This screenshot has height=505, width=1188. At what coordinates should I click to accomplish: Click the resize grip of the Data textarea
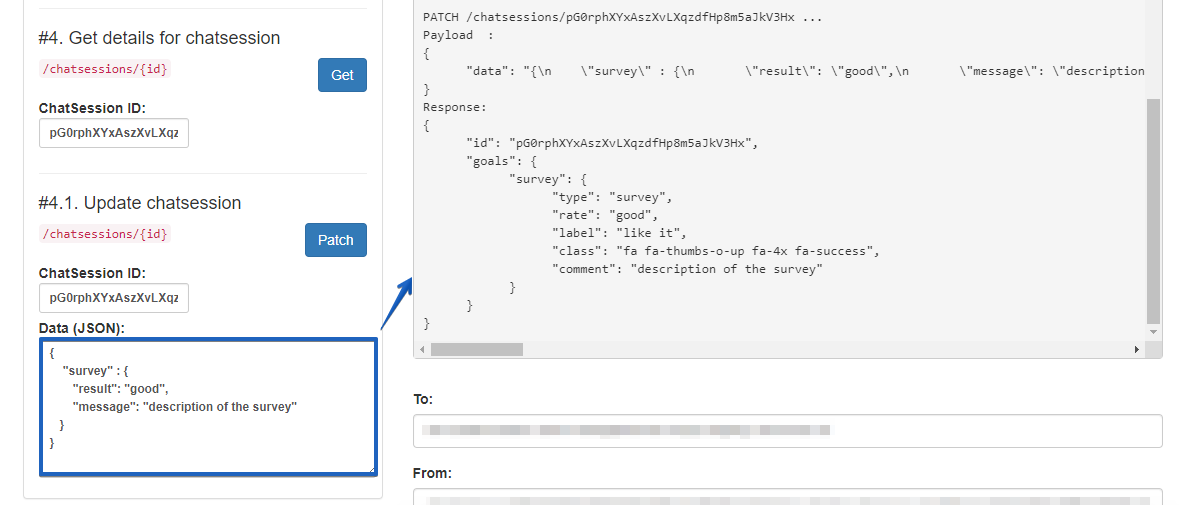371,470
